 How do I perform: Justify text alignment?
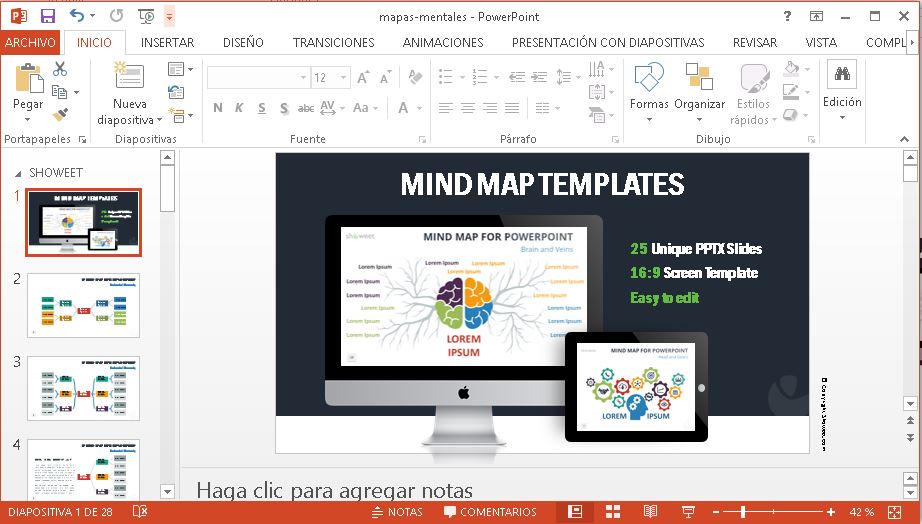(x=512, y=108)
